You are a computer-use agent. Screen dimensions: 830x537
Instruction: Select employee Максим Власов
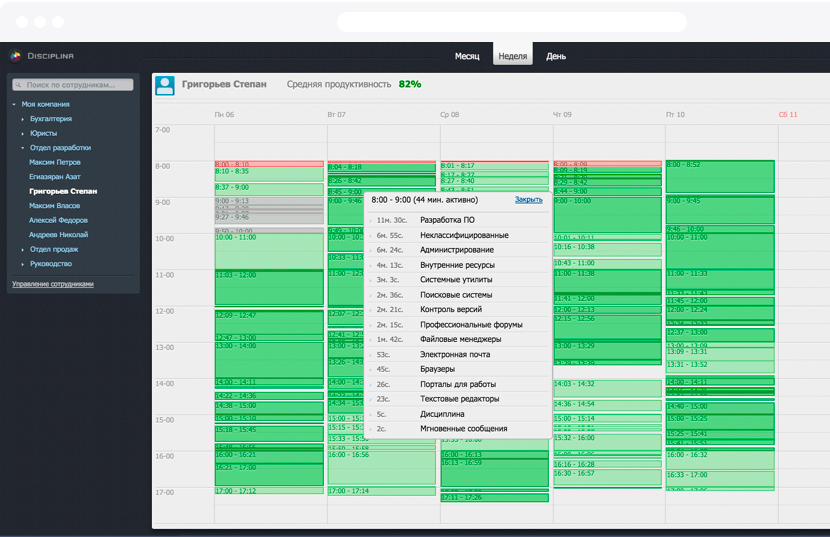tap(55, 205)
